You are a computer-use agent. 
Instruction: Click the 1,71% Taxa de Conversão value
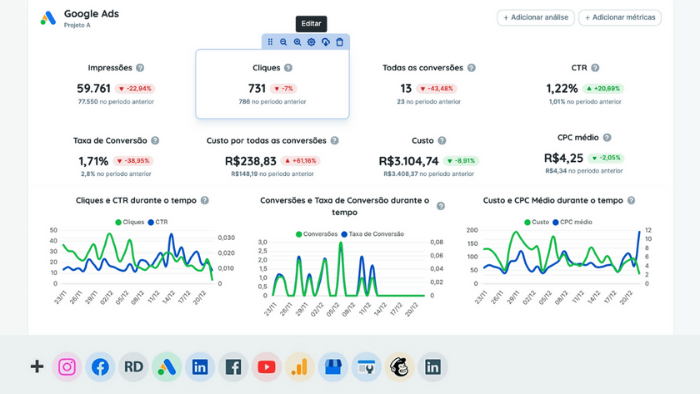tap(93, 161)
